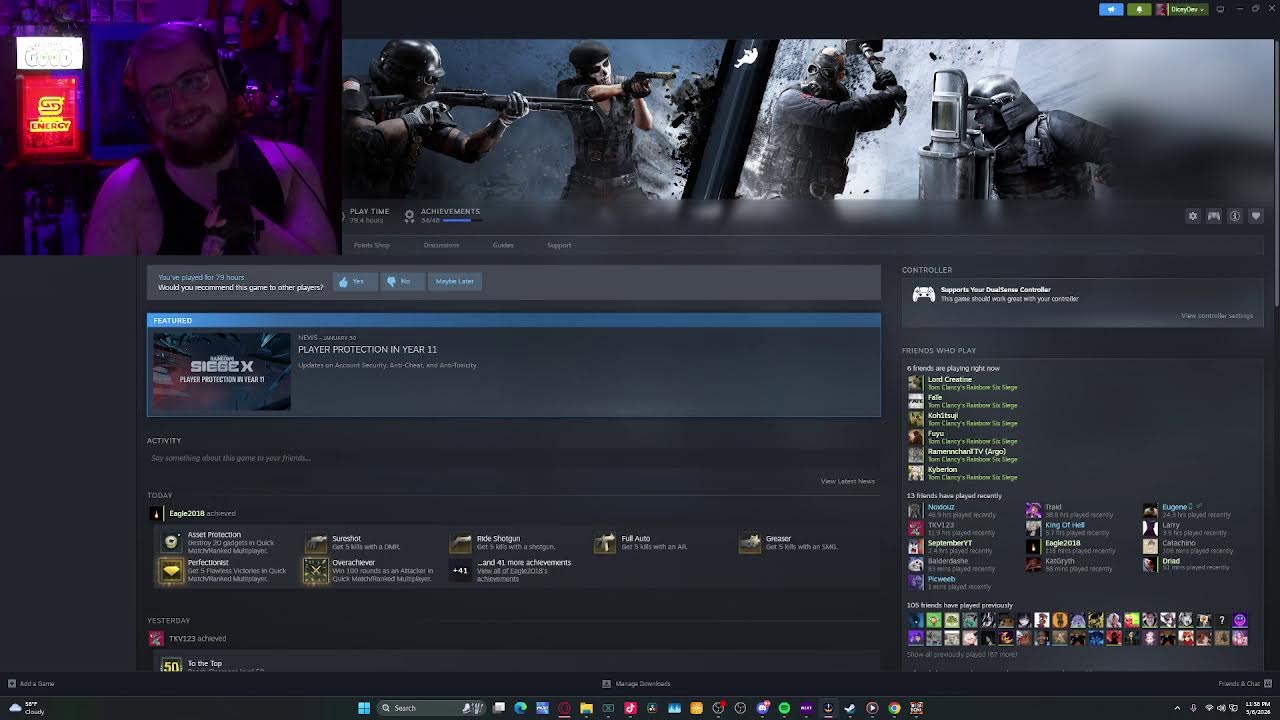Add game to favorites heart icon
This screenshot has width=1280, height=720.
pos(1256,216)
